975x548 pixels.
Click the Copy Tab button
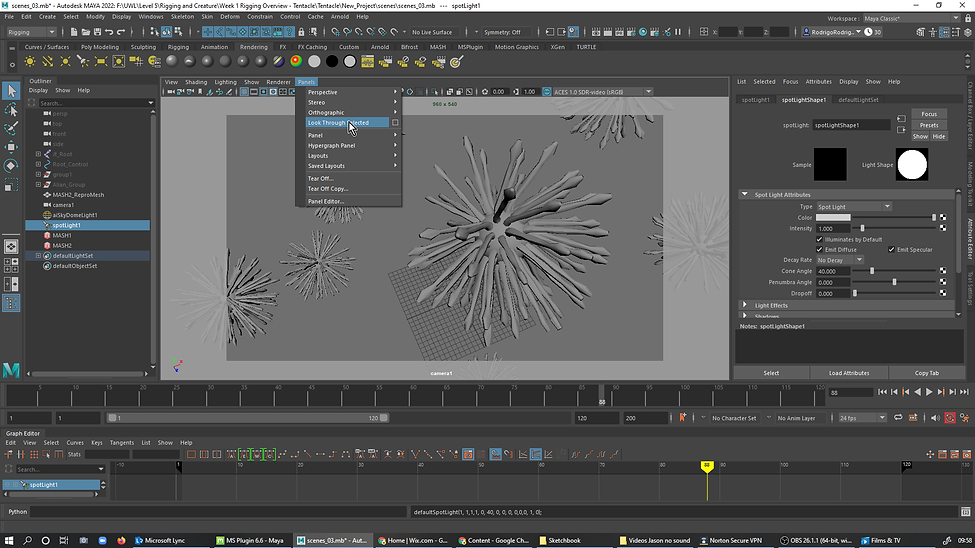click(926, 373)
